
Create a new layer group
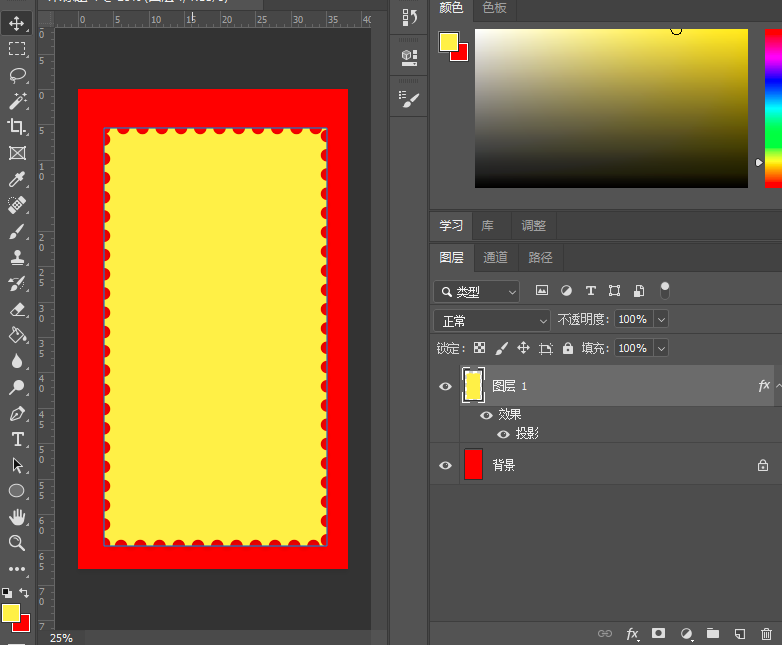tap(713, 634)
